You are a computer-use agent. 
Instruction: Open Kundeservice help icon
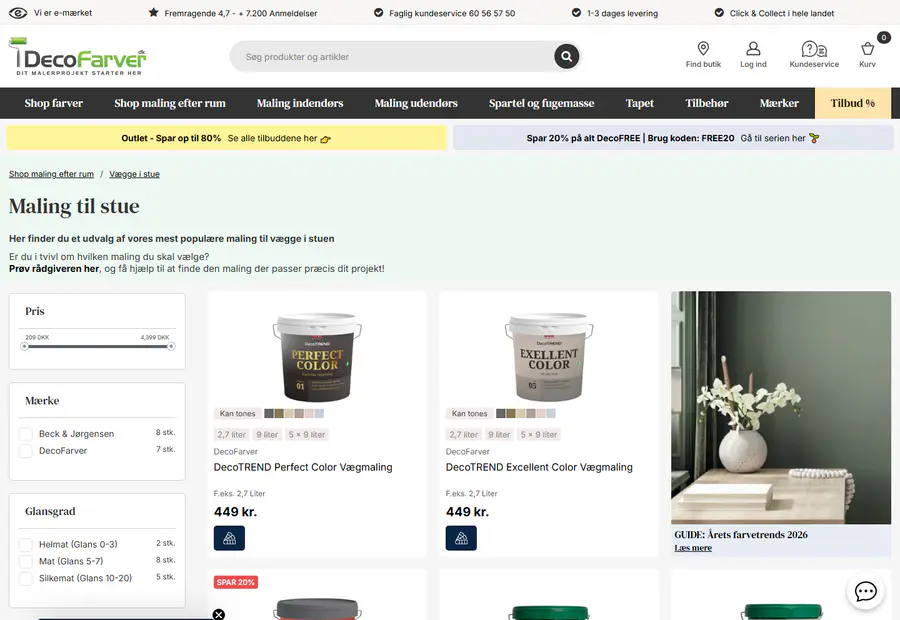click(x=814, y=55)
